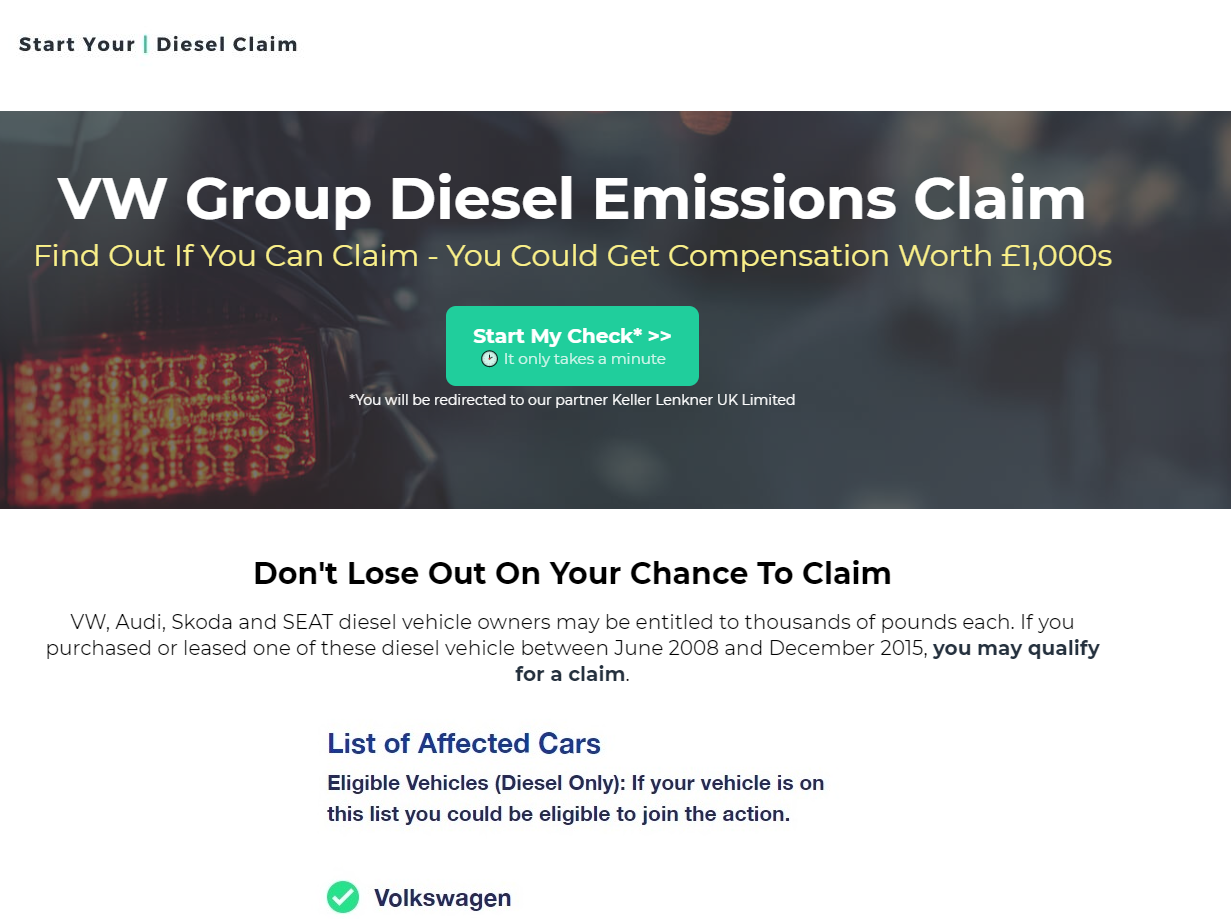Click the "Diesel Claim" part of the logo
Viewport: 1231px width, 919px height.
pyautogui.click(x=227, y=44)
